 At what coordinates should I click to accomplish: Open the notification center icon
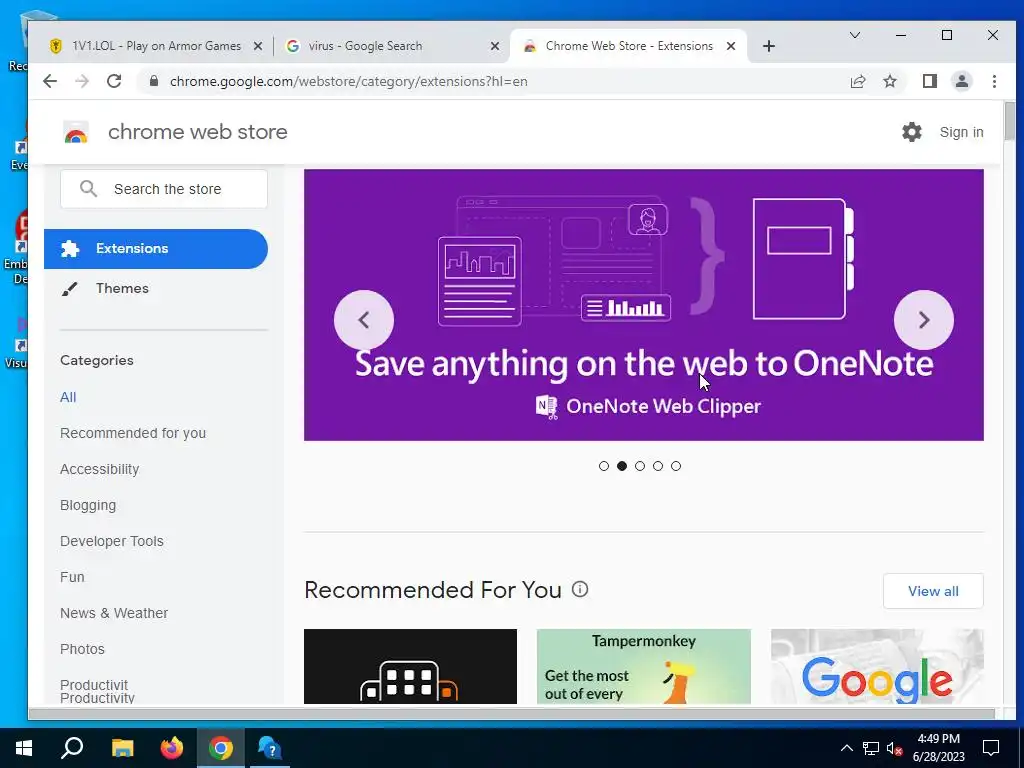991,748
